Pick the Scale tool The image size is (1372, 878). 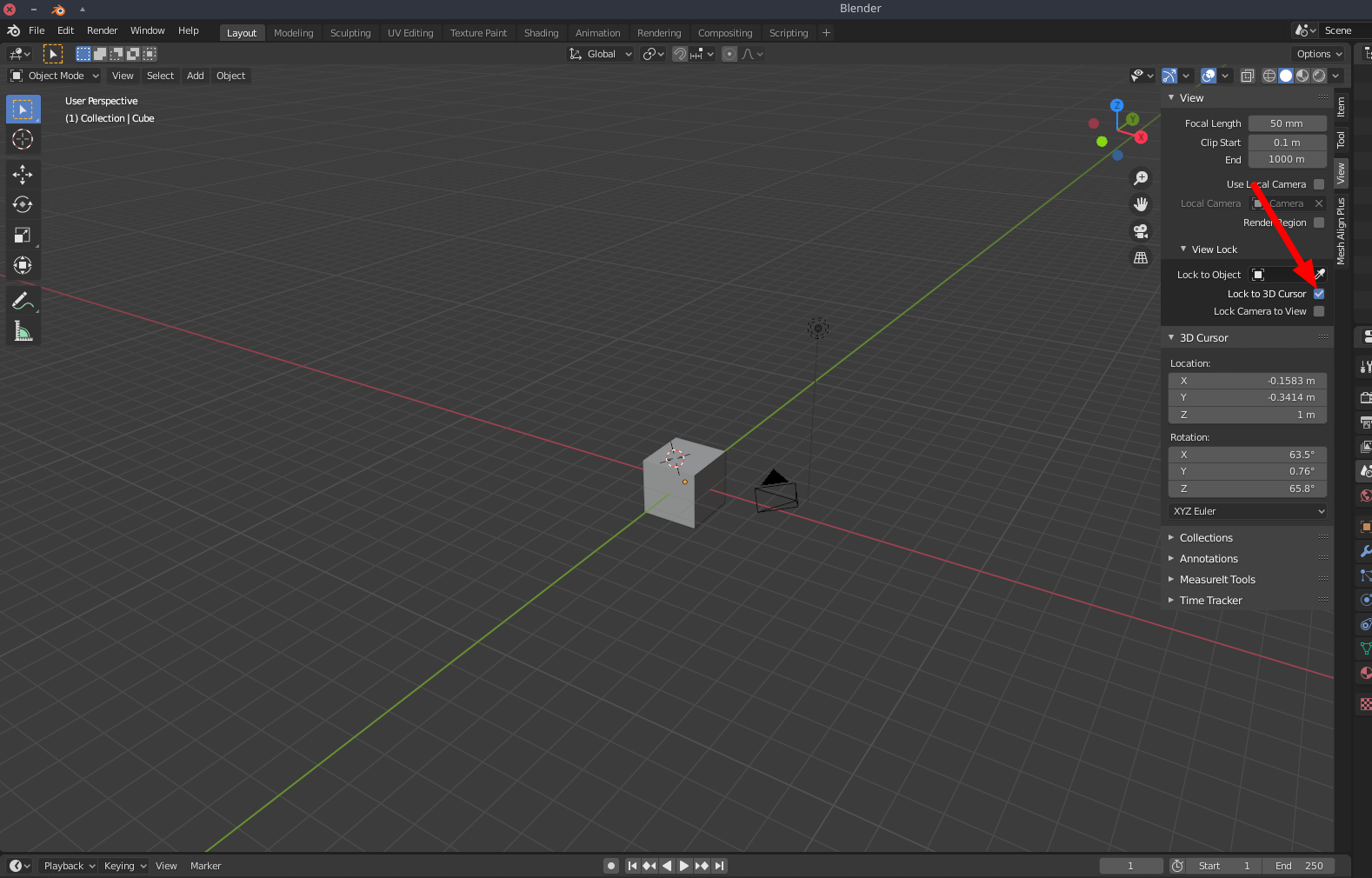[x=23, y=235]
